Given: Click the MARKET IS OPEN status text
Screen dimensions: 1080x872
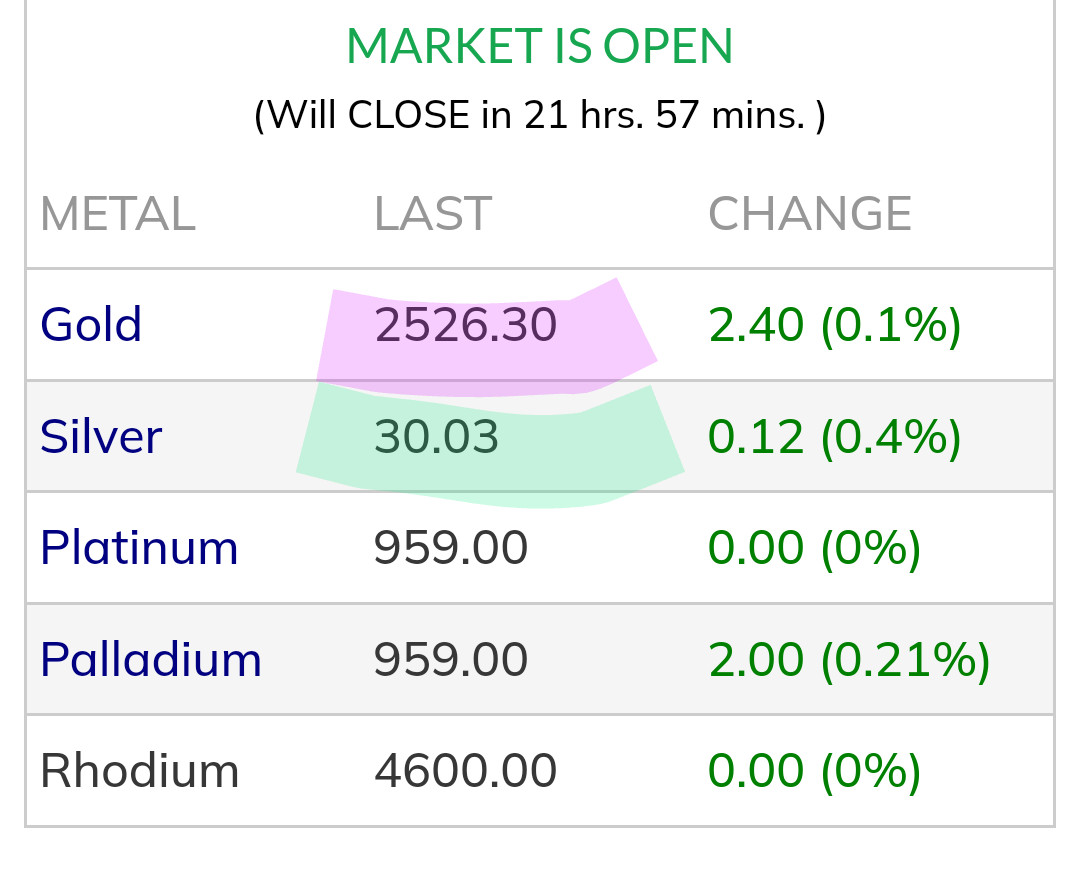Looking at the screenshot, I should (x=540, y=46).
